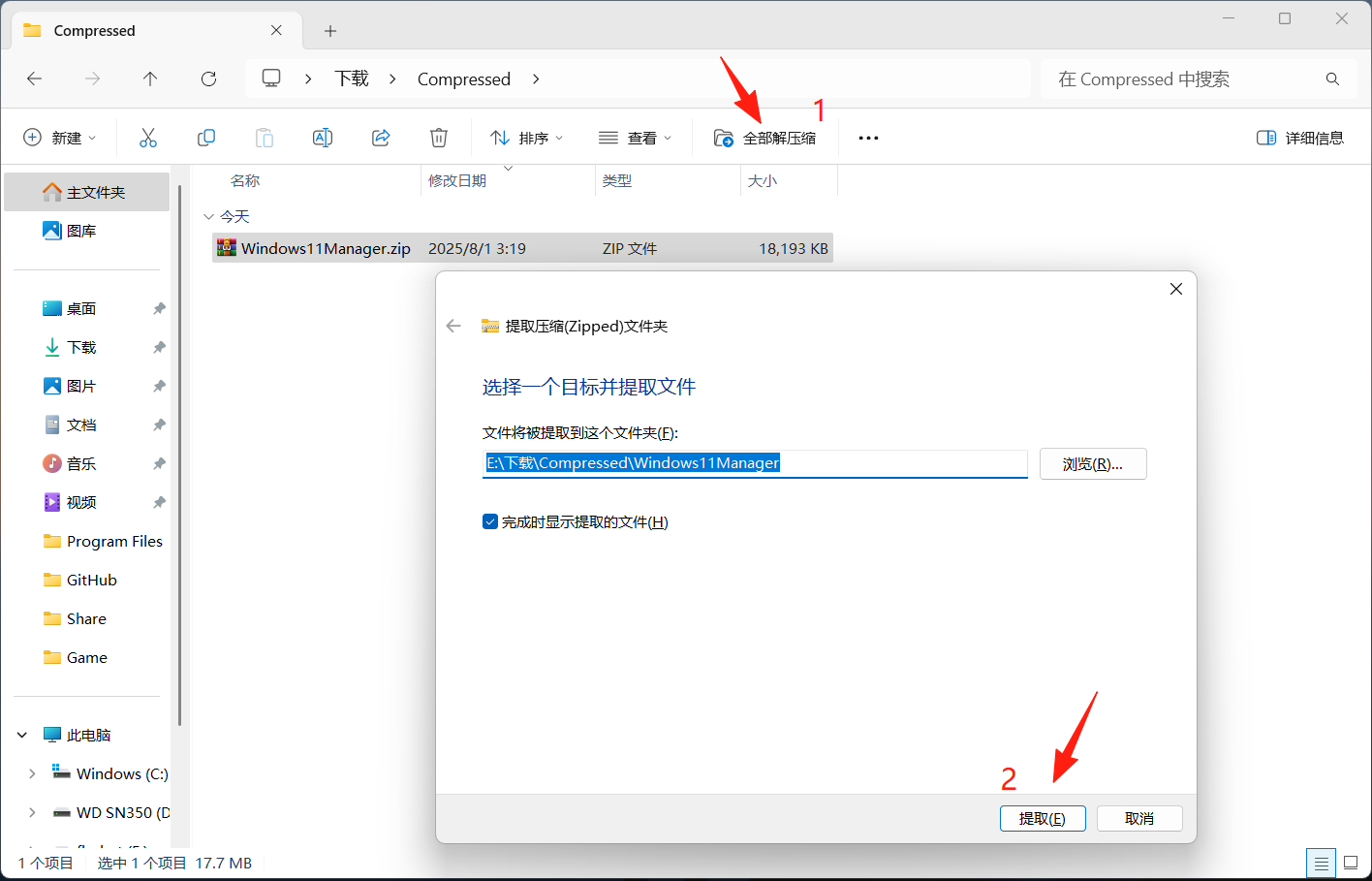This screenshot has width=1372, height=881.
Task: Click the Share icon in toolbar
Action: click(x=381, y=138)
